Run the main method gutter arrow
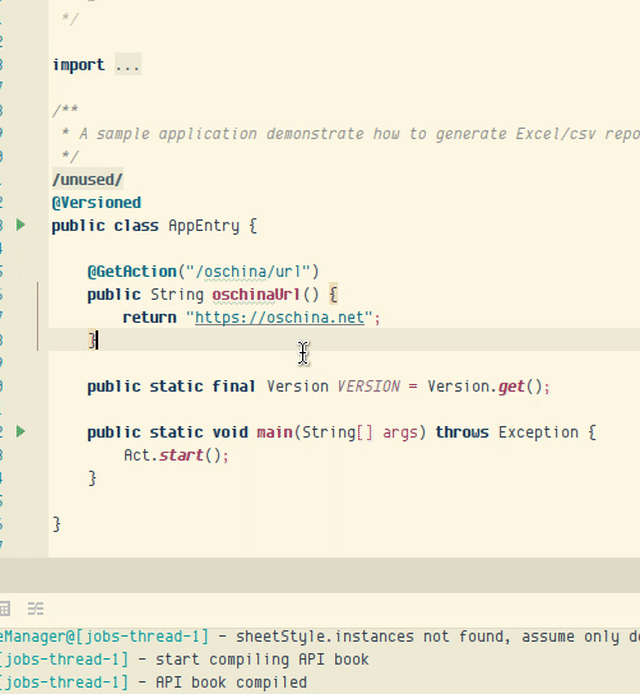Image resolution: width=640 pixels, height=694 pixels. click(20, 431)
